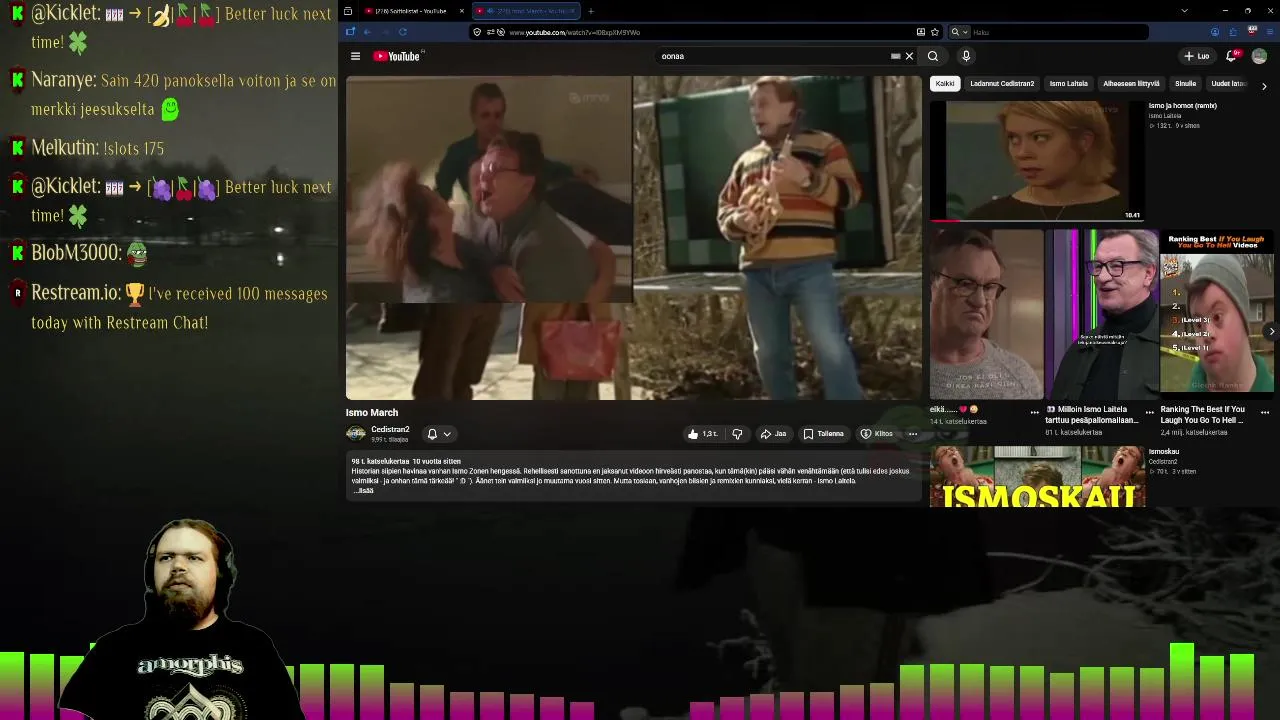Reload the page with refresh icon
Screen dimensions: 1280x720
[x=403, y=32]
